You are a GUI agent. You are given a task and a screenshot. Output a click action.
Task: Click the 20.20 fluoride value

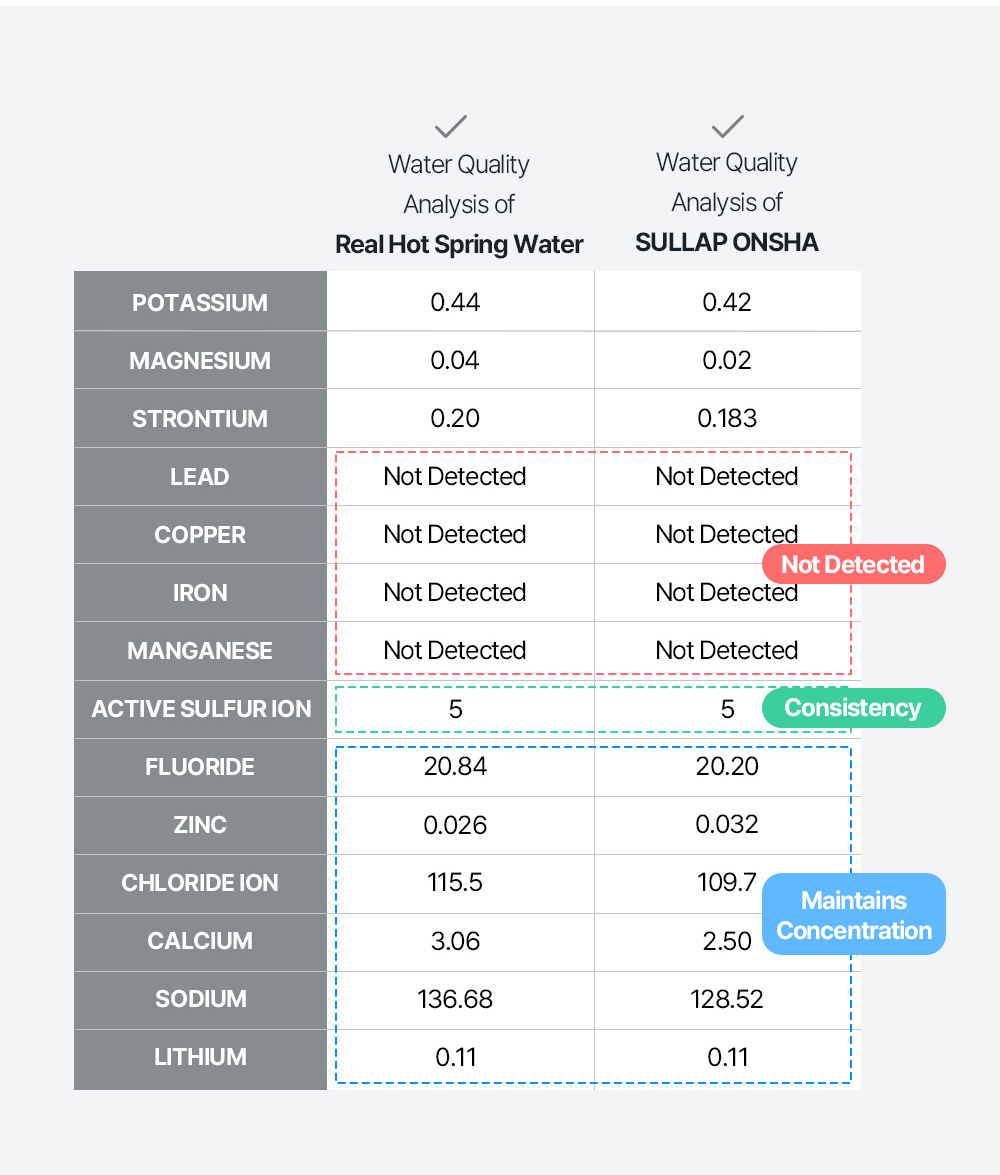click(x=727, y=767)
